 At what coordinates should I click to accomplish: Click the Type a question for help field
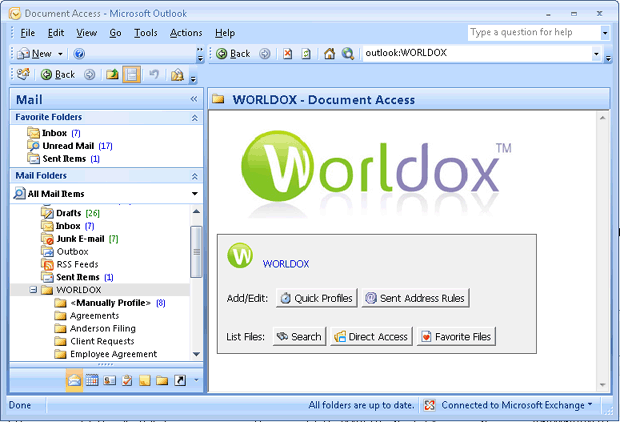coord(534,33)
